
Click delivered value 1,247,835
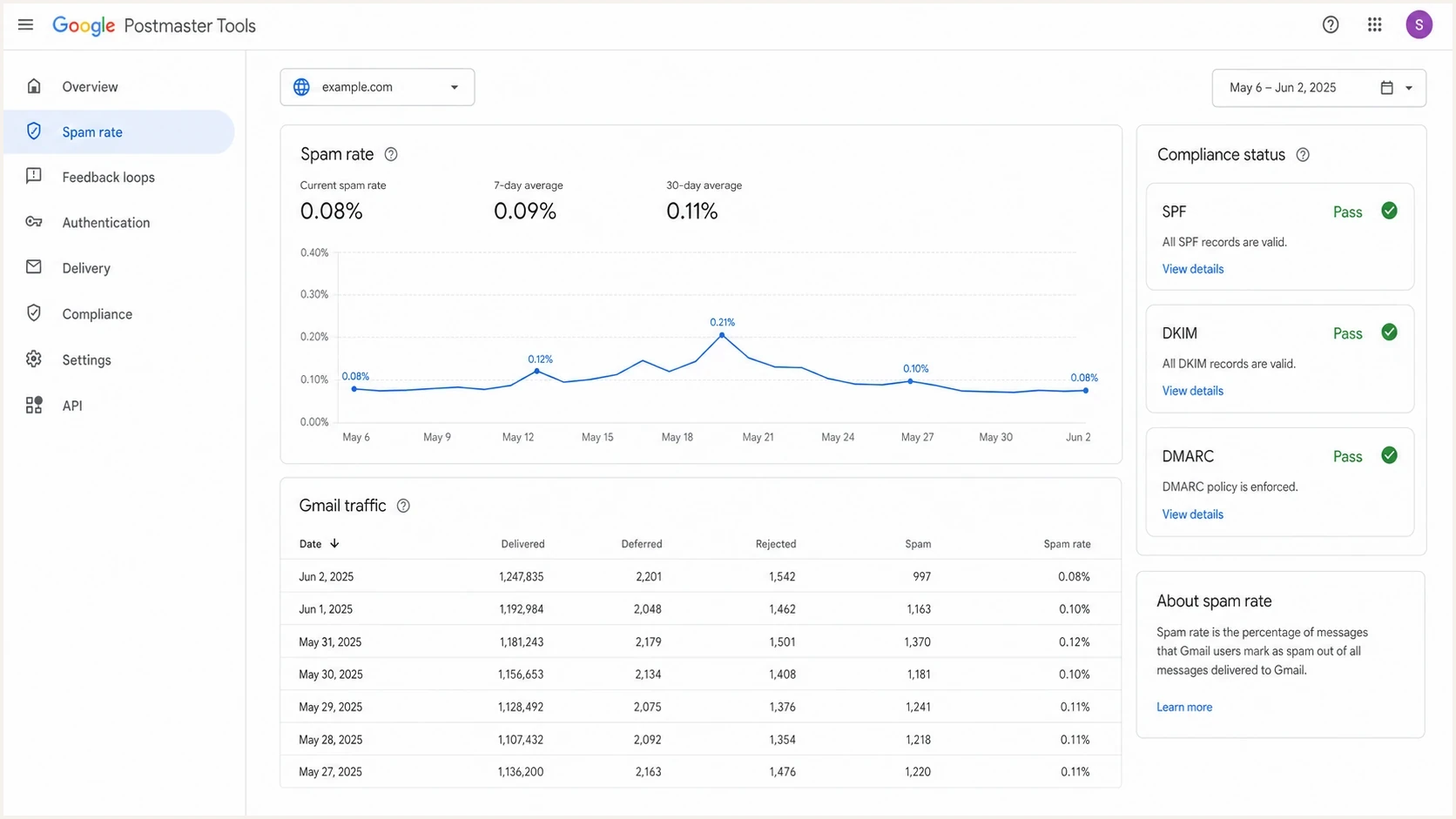tap(521, 576)
